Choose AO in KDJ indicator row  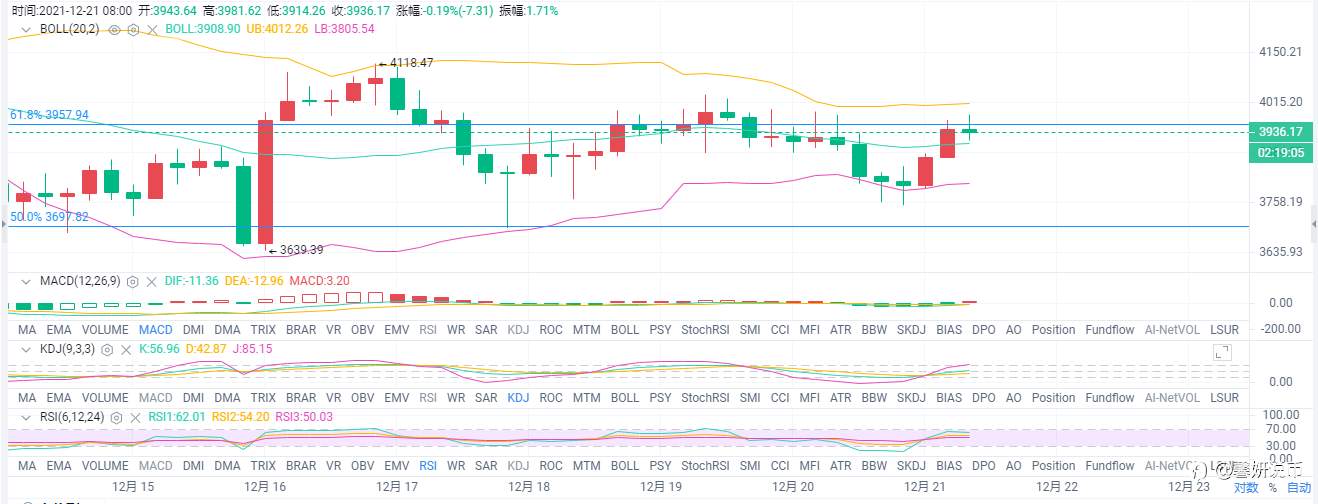click(1013, 398)
